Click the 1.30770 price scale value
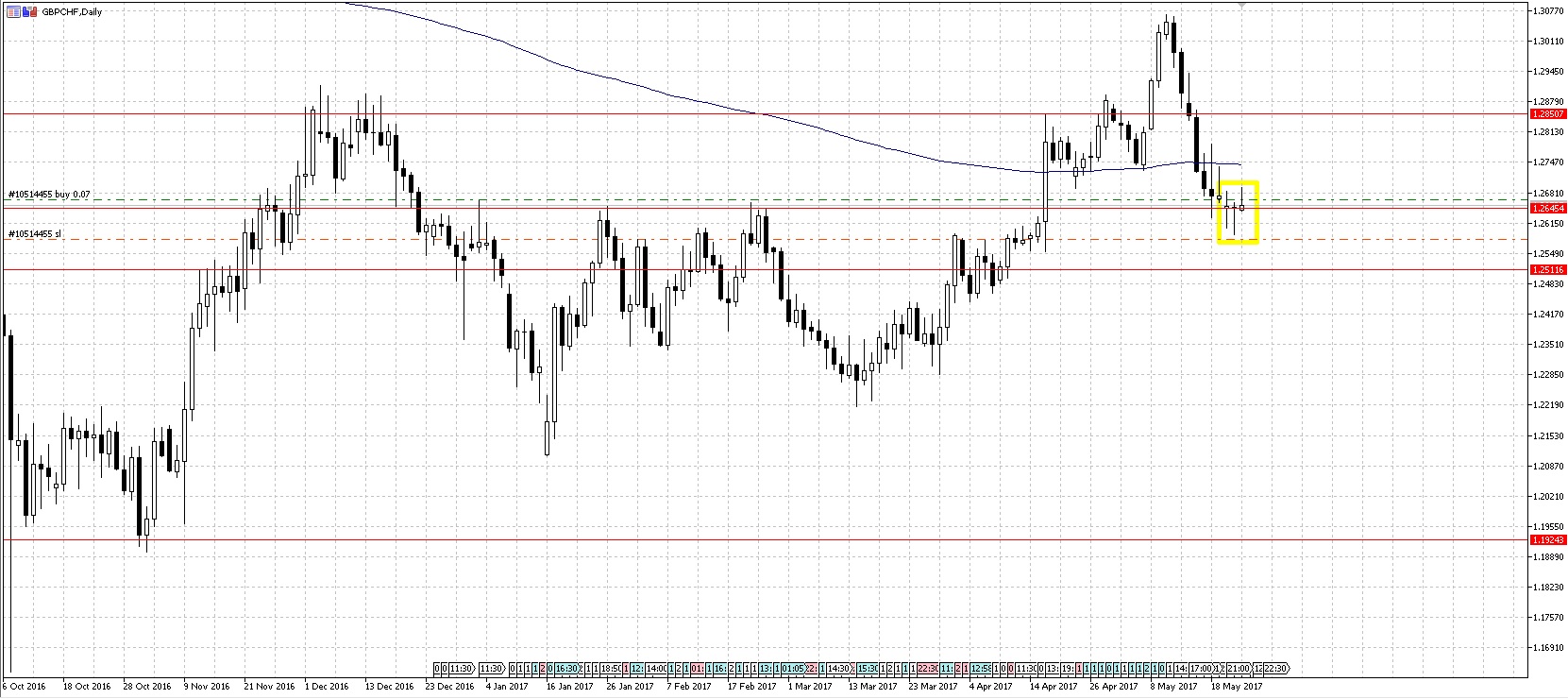 coord(1547,10)
